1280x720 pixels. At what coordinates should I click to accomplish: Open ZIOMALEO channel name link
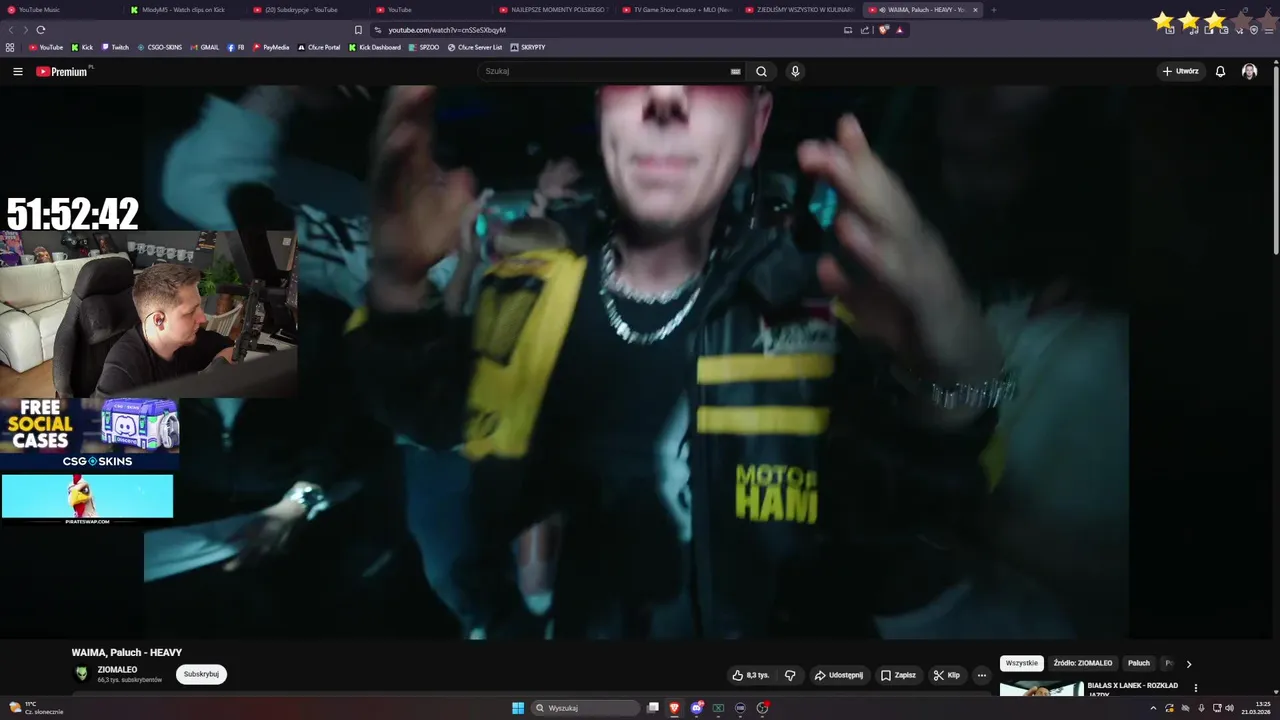pyautogui.click(x=117, y=670)
